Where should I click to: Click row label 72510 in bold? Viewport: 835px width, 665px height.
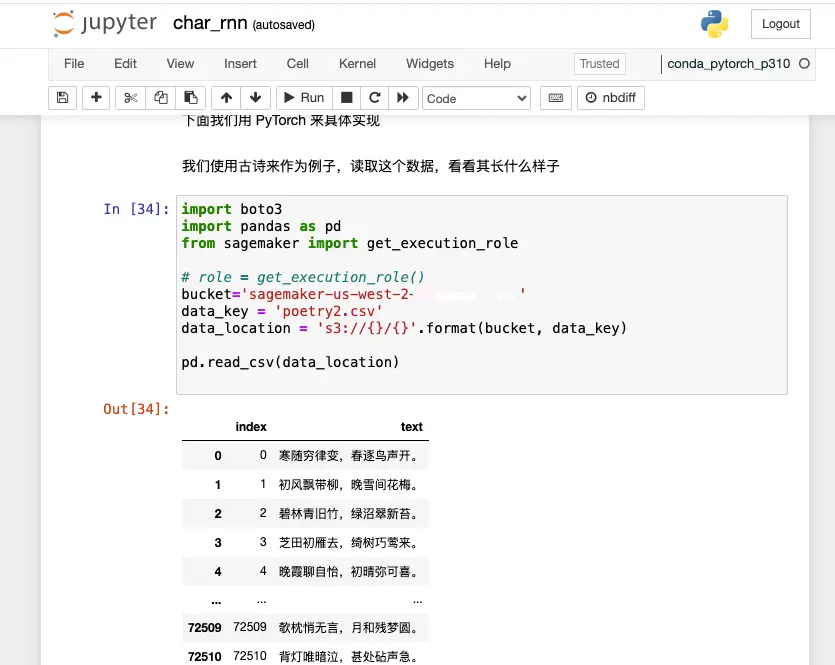[x=204, y=656]
